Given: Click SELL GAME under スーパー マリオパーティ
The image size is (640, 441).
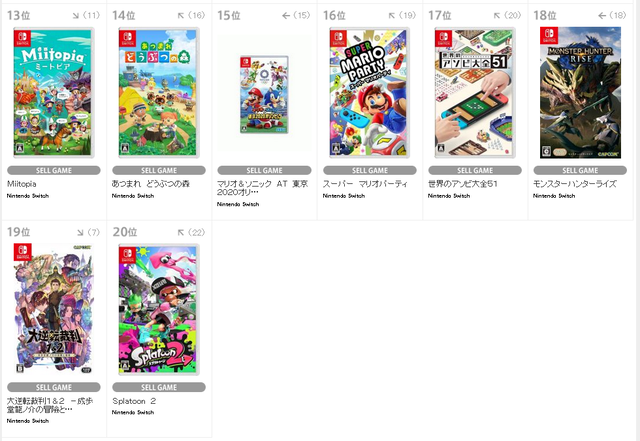Looking at the screenshot, I should [x=370, y=170].
